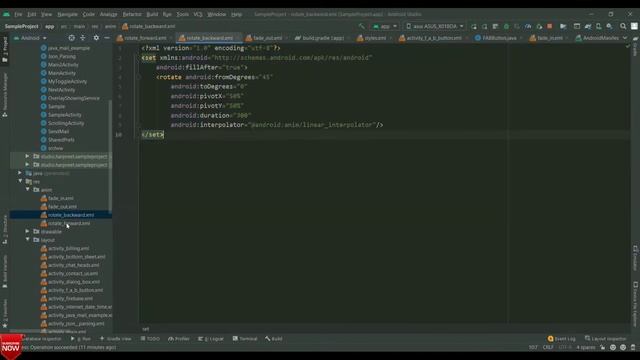640x360 pixels.
Task: Select OverlayShowingService class in tree
Action: [x=73, y=98]
